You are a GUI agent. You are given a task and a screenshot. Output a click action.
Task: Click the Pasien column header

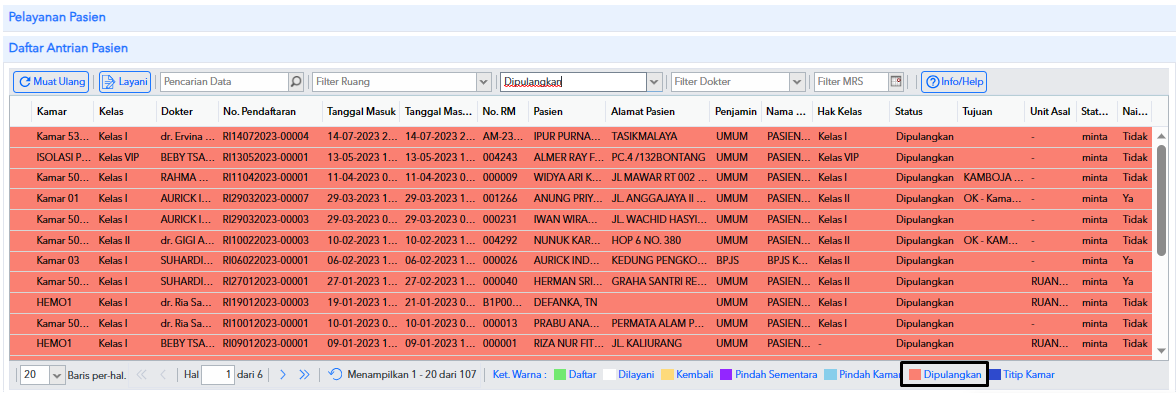point(549,111)
